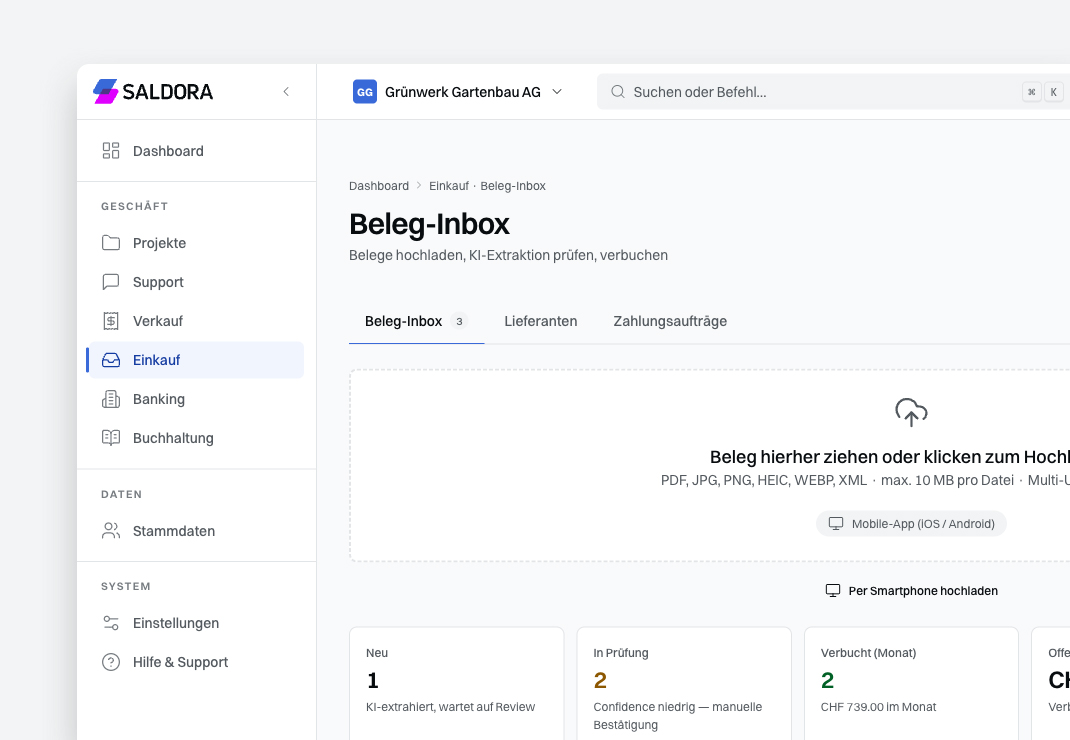Click the count badge 3 on Beleg-Inbox tab
This screenshot has height=740, width=1070.
point(459,322)
